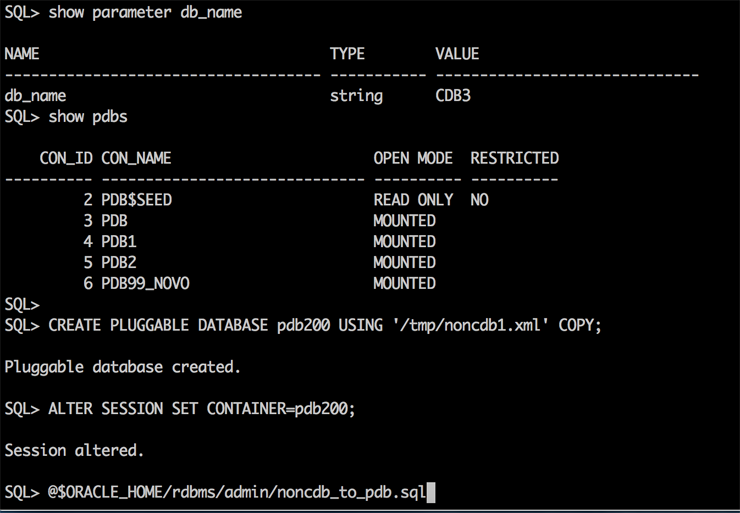Click the VALUE column header
The width and height of the screenshot is (740, 513).
(x=457, y=54)
